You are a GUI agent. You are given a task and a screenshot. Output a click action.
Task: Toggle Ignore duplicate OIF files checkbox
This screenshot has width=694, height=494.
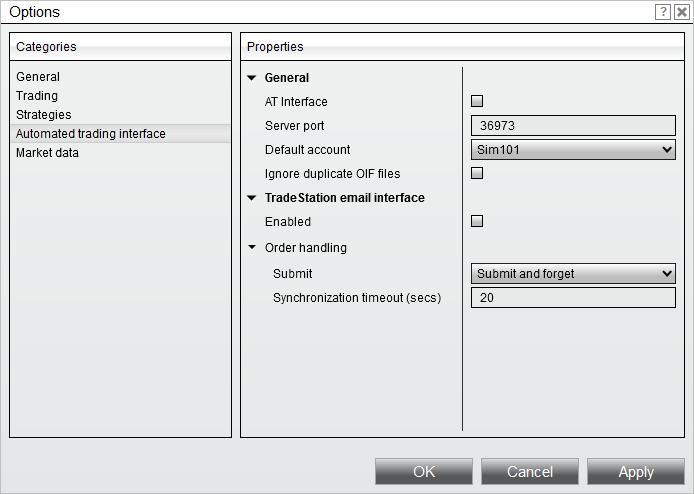click(x=477, y=173)
